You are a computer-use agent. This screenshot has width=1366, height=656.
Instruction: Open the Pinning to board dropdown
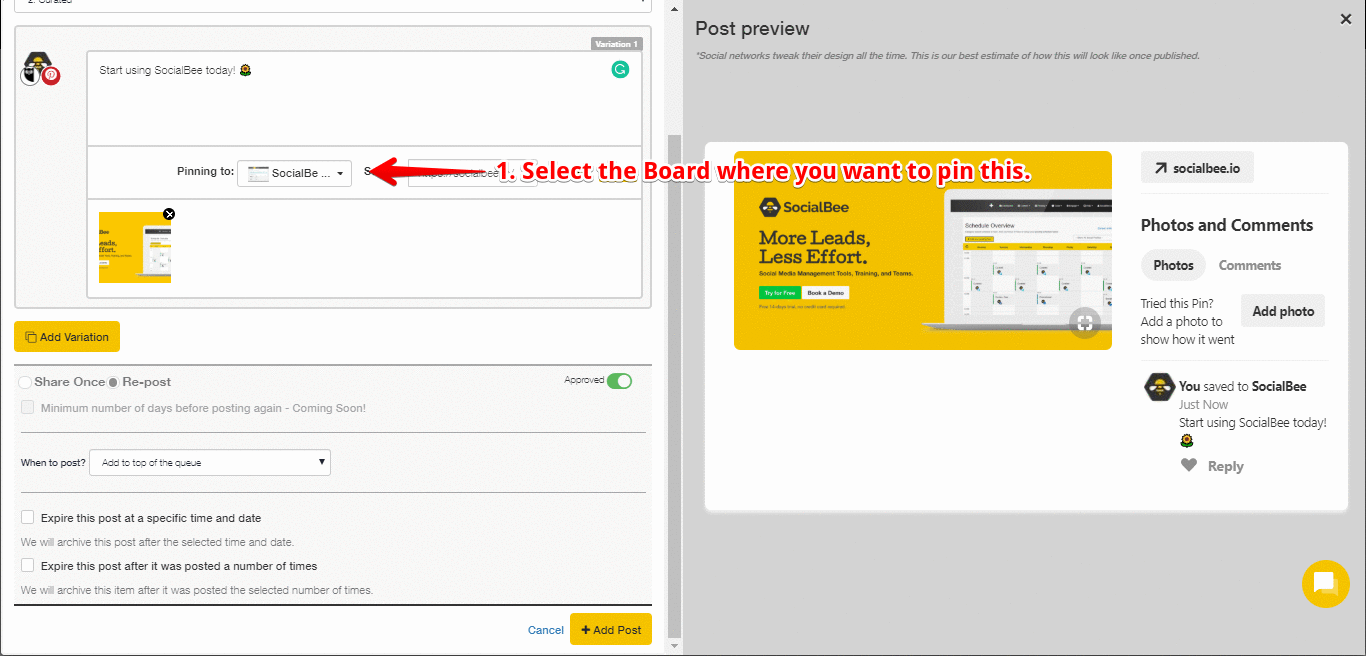click(294, 172)
